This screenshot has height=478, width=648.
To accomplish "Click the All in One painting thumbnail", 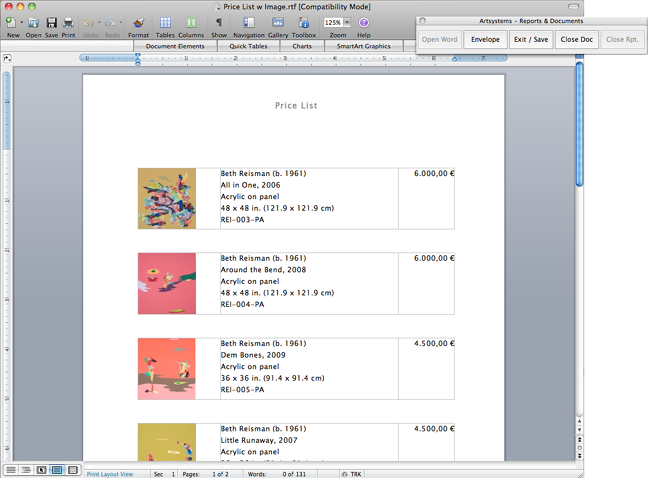I will [x=167, y=199].
